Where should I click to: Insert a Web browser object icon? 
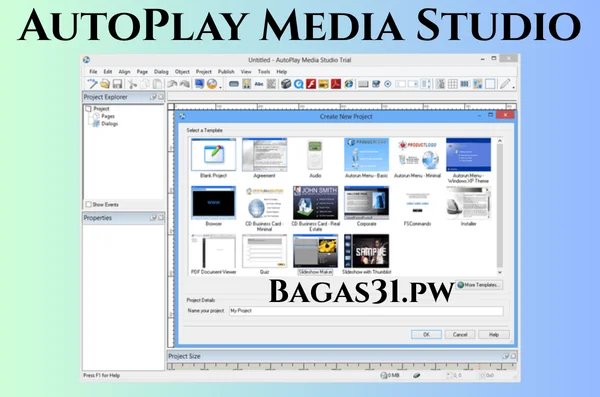[349, 84]
